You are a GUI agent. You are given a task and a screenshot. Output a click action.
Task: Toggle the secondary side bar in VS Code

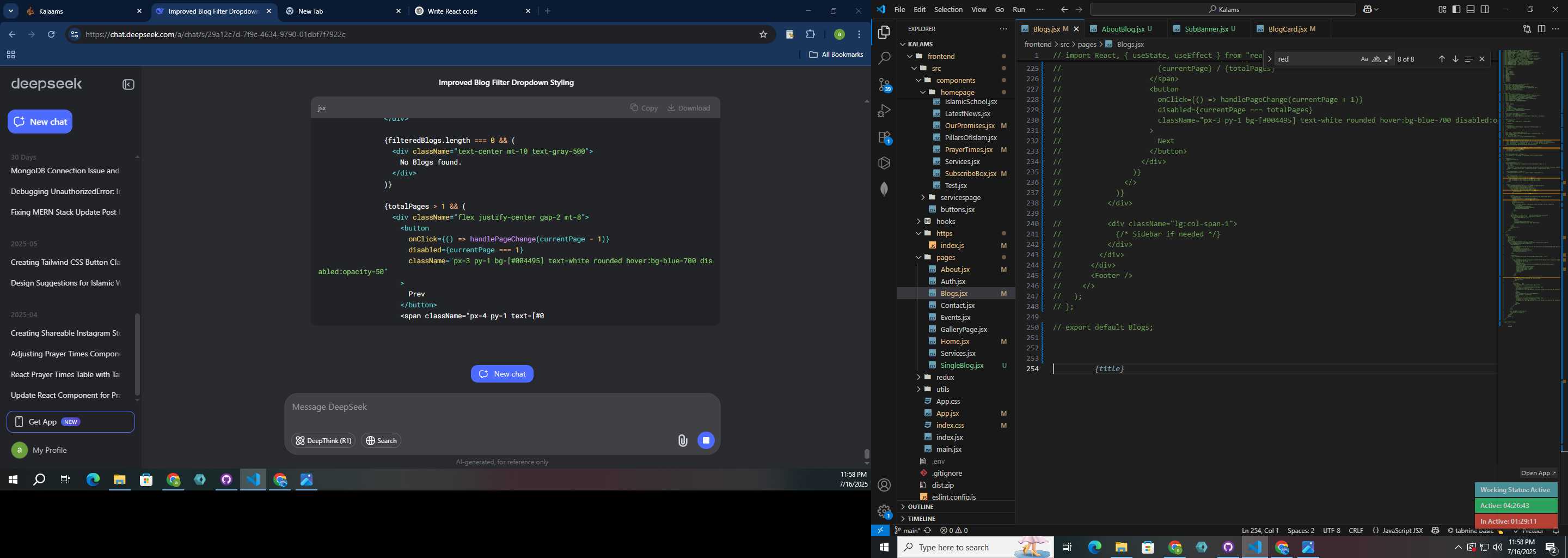pos(1485,9)
